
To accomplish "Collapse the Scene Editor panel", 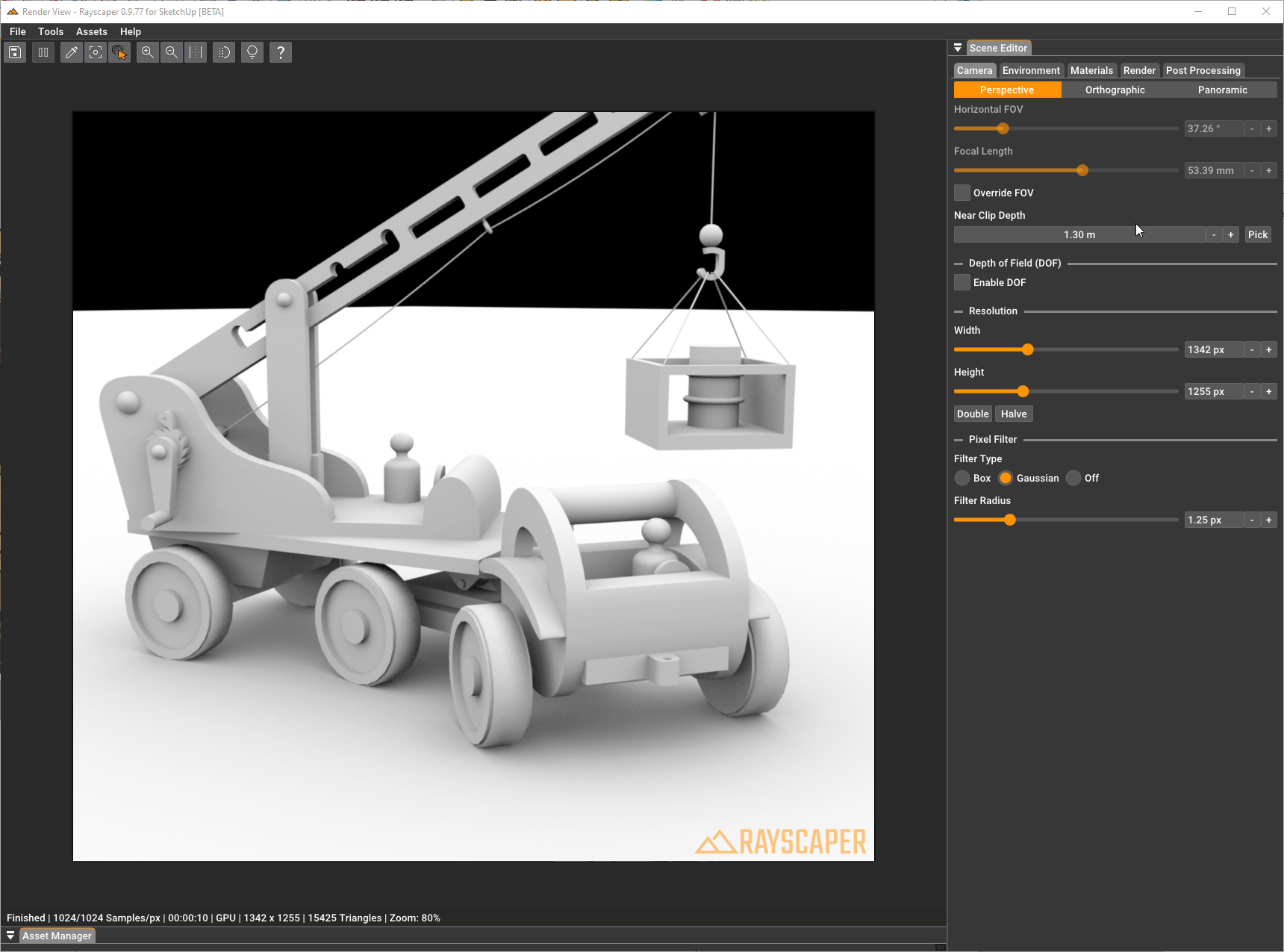I will point(957,47).
